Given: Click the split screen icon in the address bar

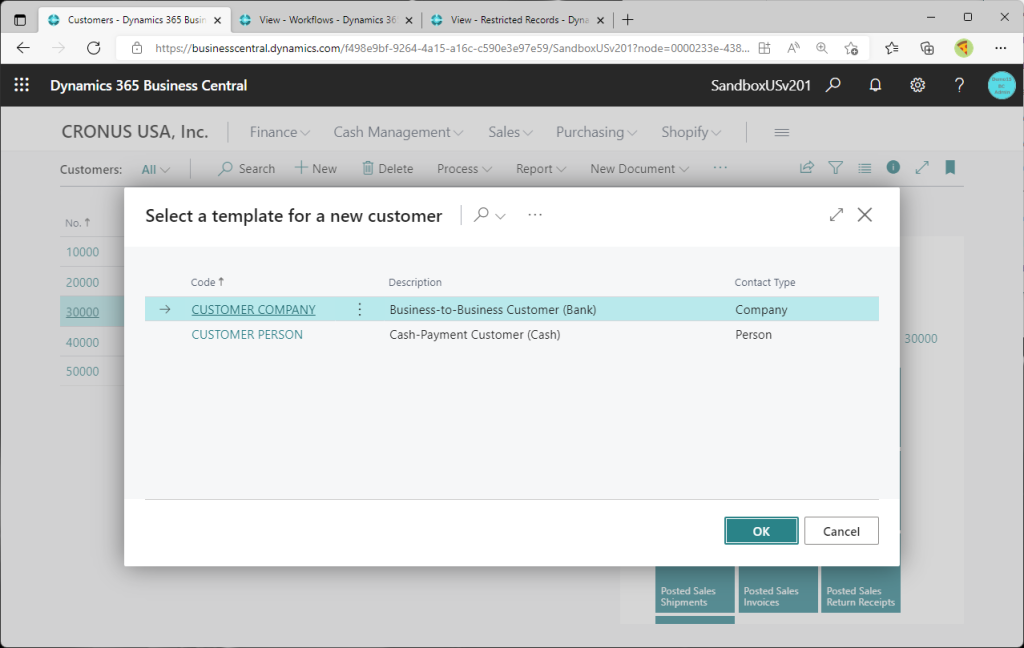Looking at the screenshot, I should tap(765, 48).
